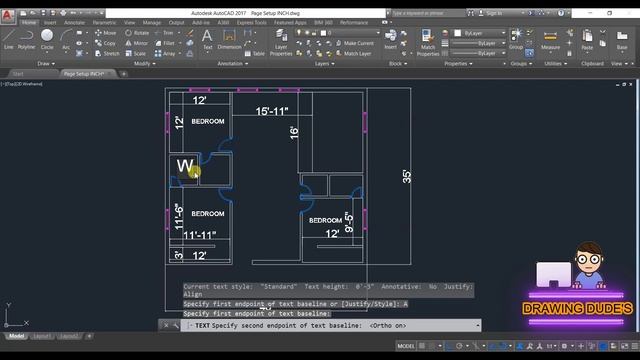The width and height of the screenshot is (640, 360).
Task: Toggle workspace switching gear in status bar
Action: (x=564, y=346)
